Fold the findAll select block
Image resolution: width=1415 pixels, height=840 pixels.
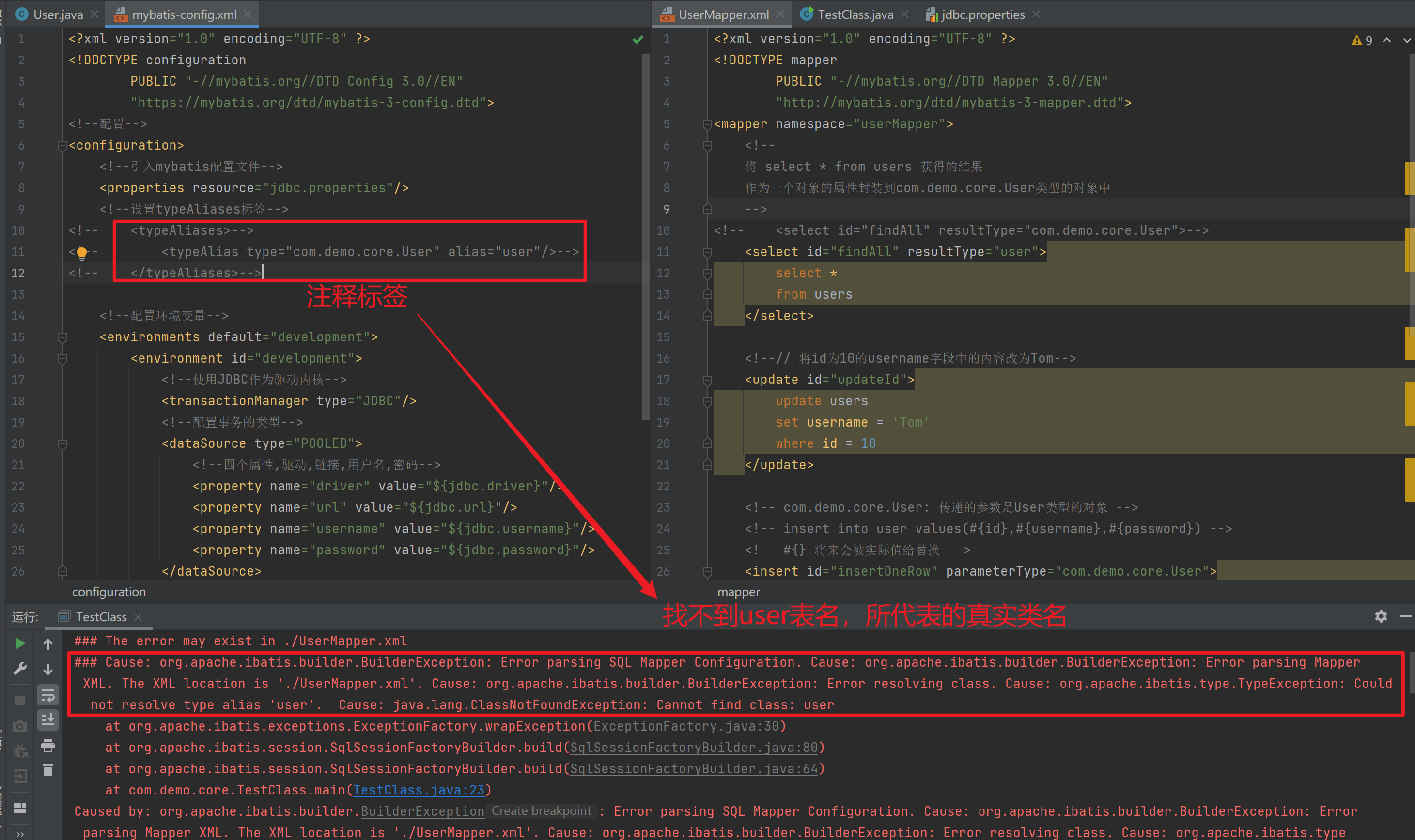[707, 252]
